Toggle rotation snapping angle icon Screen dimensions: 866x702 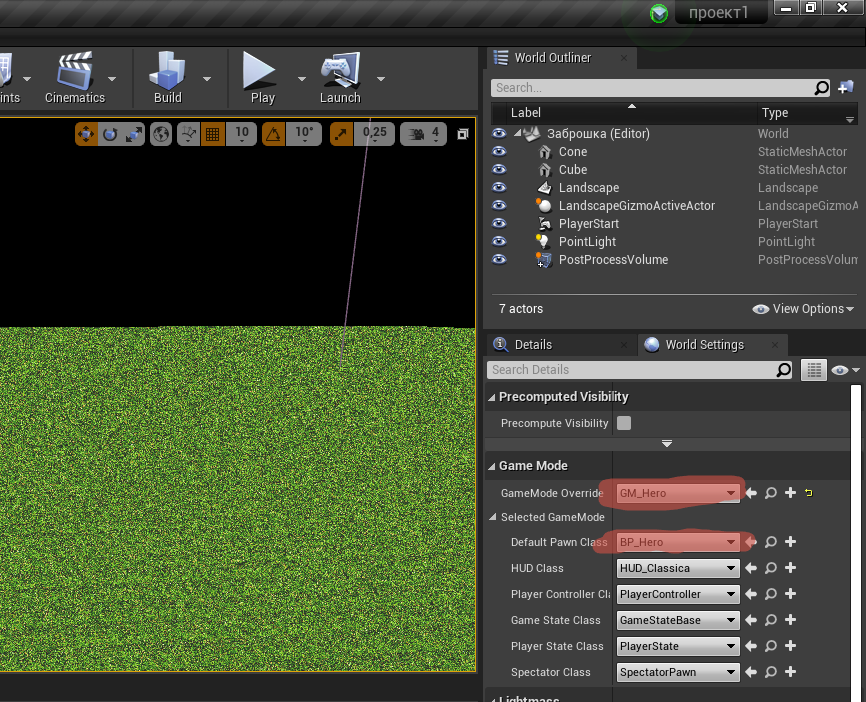click(273, 134)
